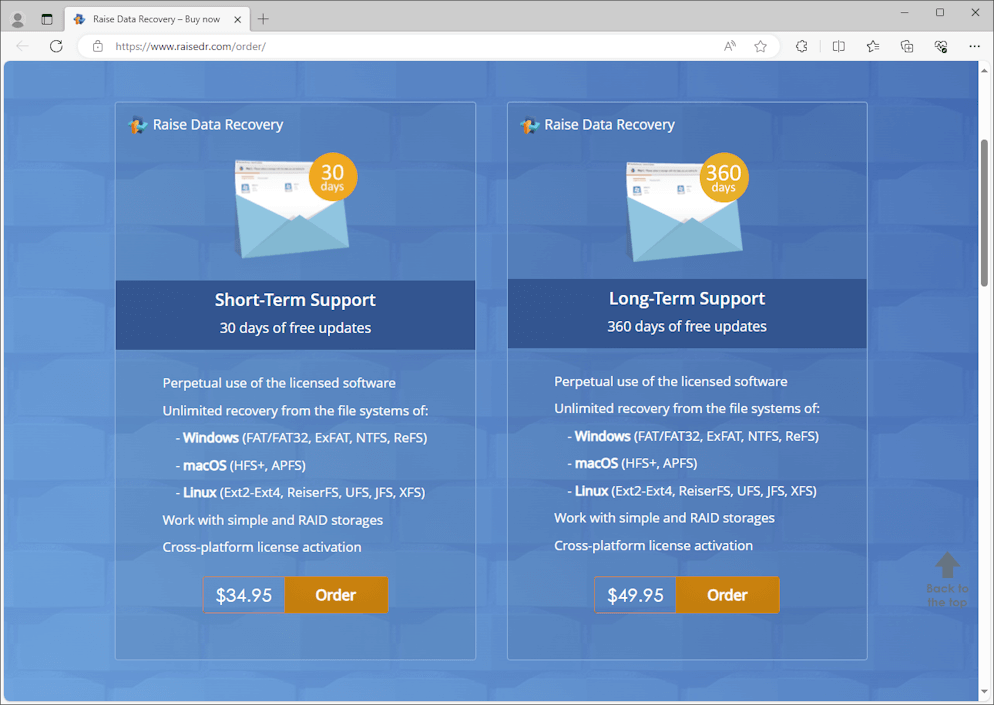
Task: Open the Read aloud icon
Action: coord(730,46)
